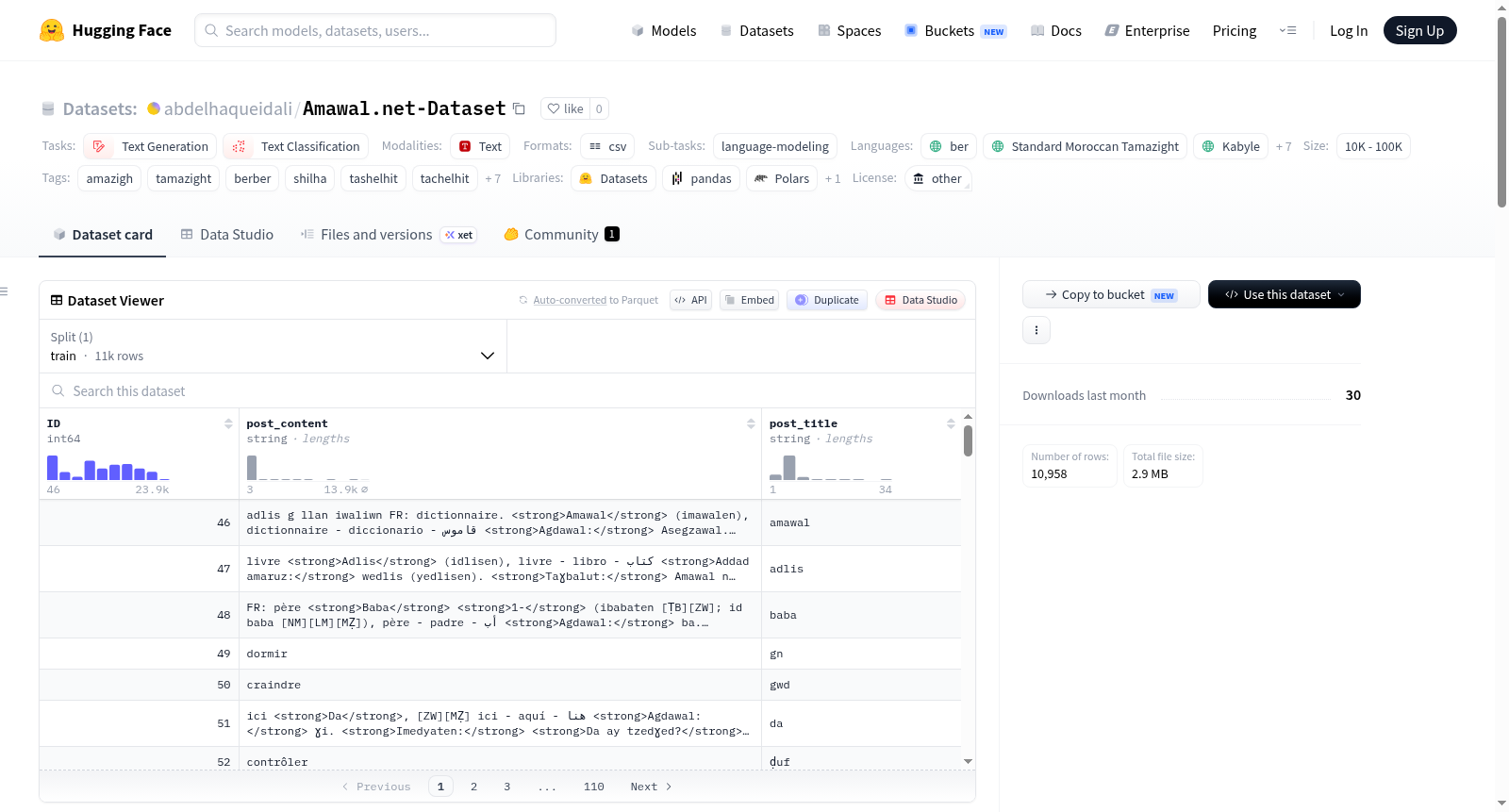The height and width of the screenshot is (812, 1509).
Task: Switch to the Dataset card tab
Action: 102,235
